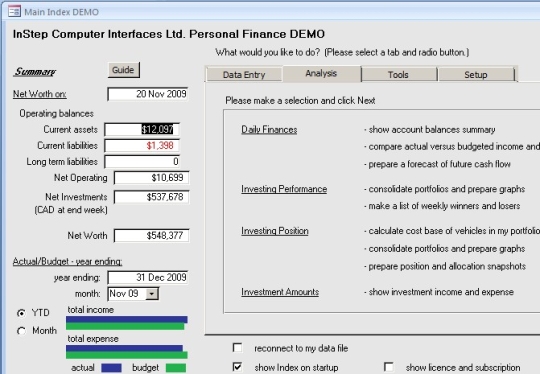
Task: Click the Long term liabilities field
Action: pyautogui.click(x=142, y=162)
